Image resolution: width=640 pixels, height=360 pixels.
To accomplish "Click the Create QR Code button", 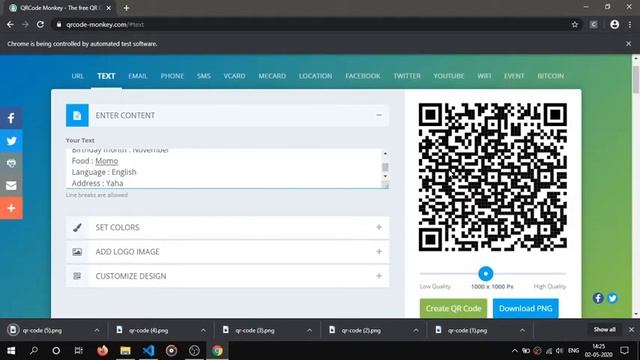I will 453,309.
